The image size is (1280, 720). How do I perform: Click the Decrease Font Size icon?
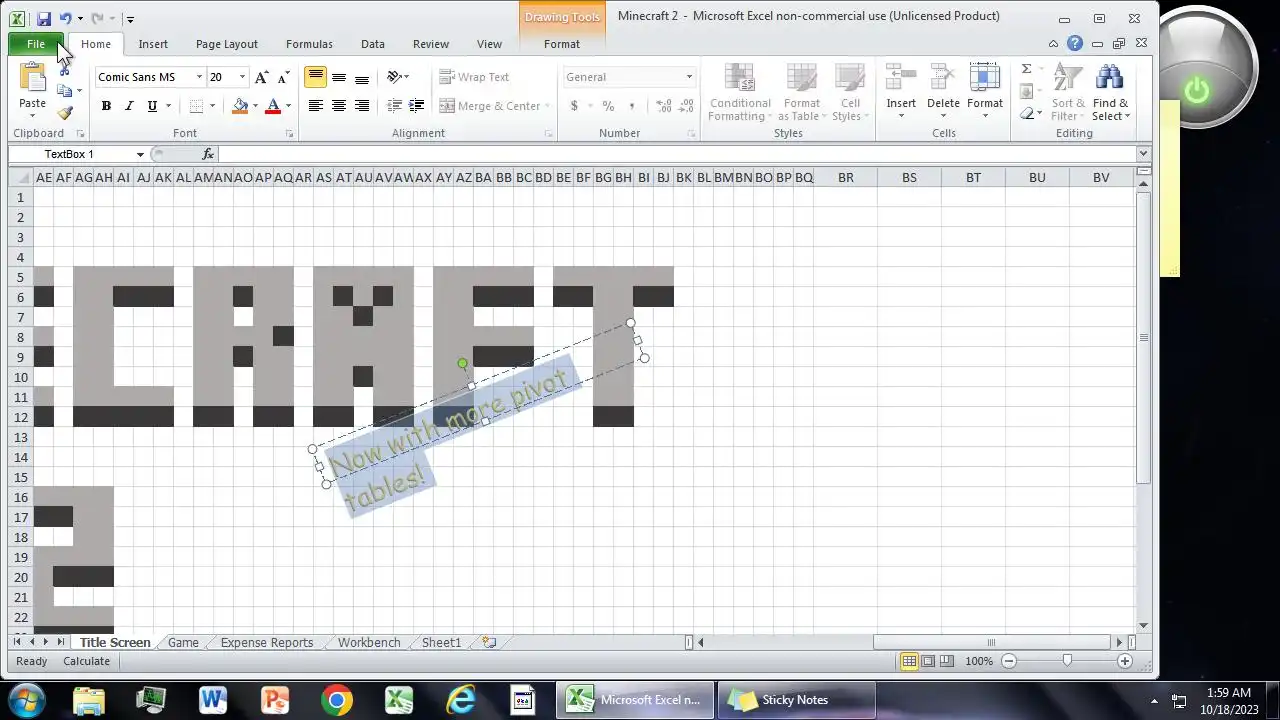coord(283,77)
